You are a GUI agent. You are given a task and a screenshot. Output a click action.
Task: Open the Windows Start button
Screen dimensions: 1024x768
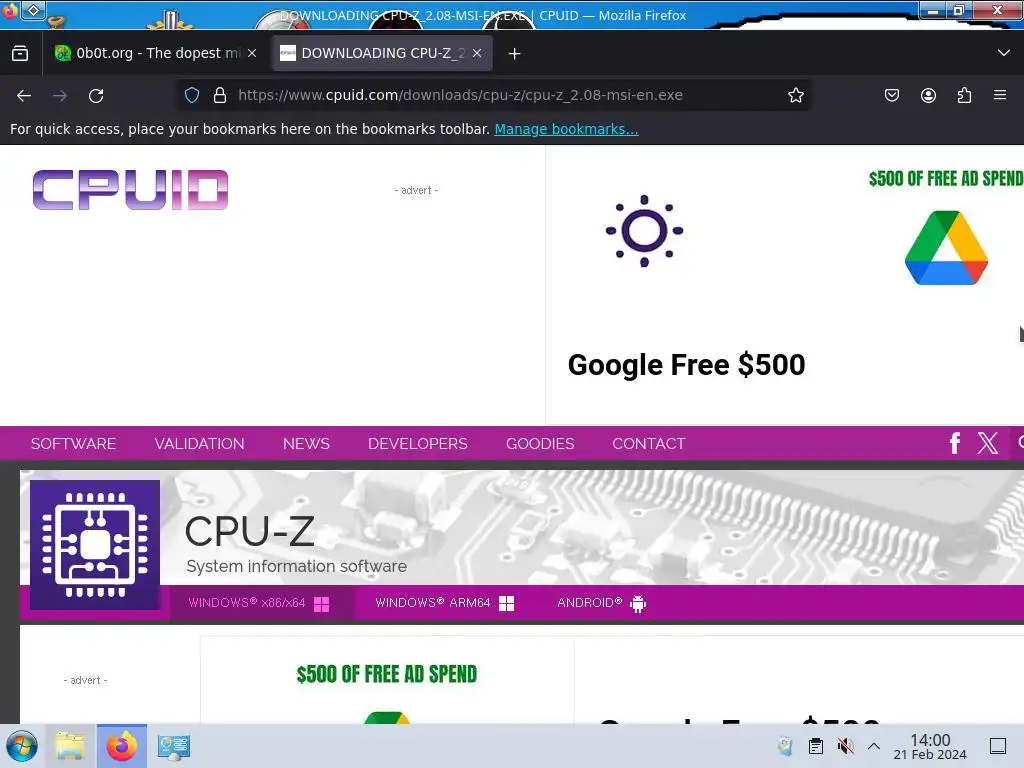click(x=22, y=746)
